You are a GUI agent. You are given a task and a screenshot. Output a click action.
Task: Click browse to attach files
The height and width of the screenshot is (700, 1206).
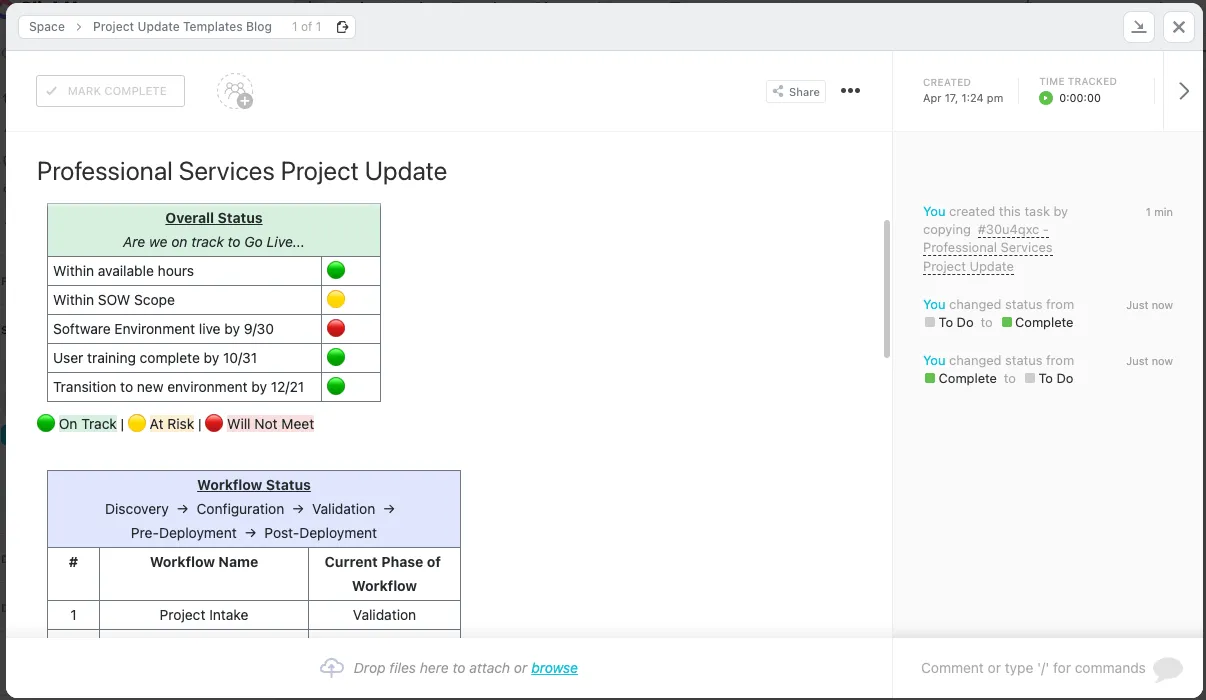554,668
